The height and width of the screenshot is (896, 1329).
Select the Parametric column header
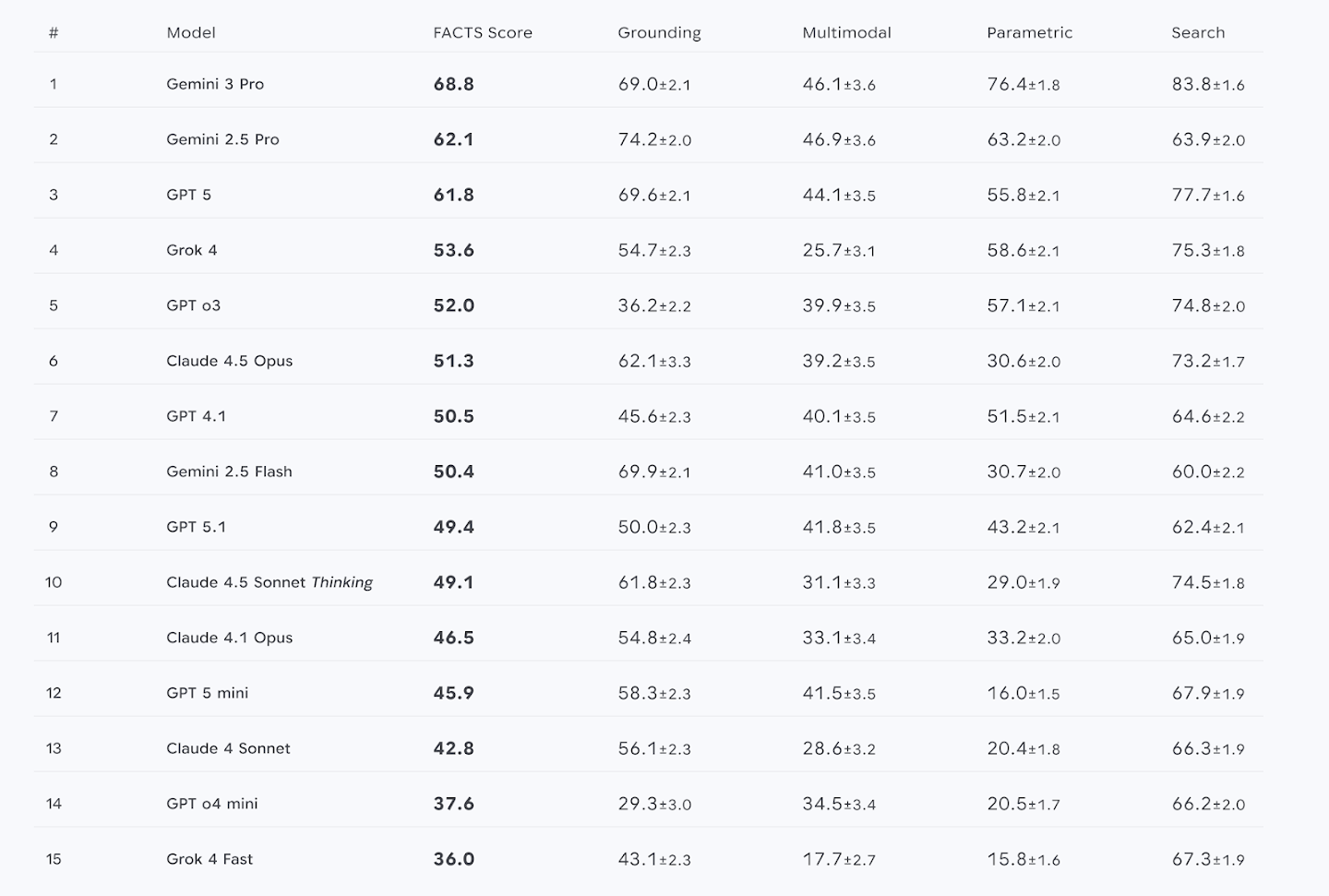click(1029, 32)
